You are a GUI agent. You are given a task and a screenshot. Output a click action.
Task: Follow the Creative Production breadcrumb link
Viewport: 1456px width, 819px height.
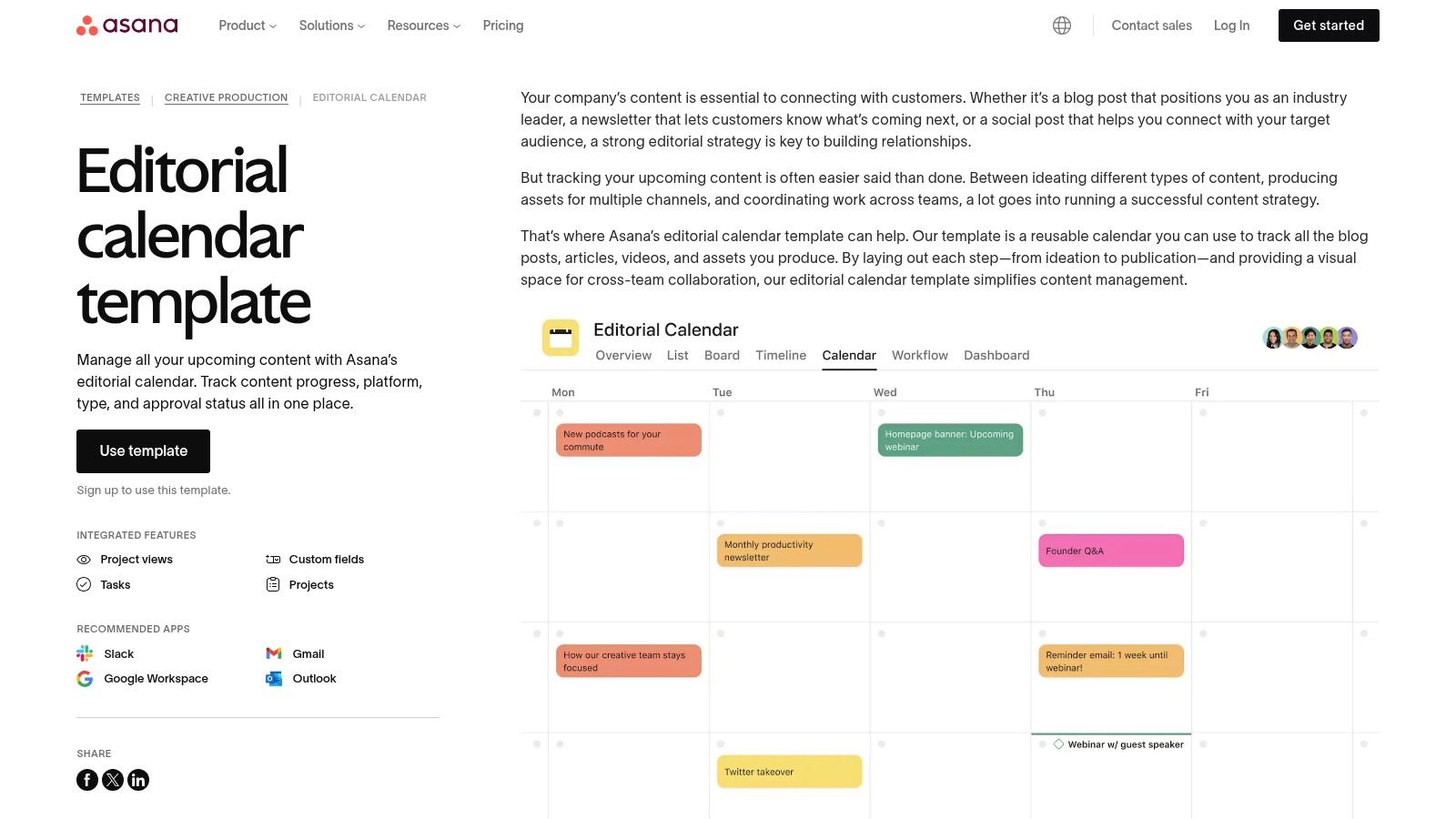(x=226, y=97)
